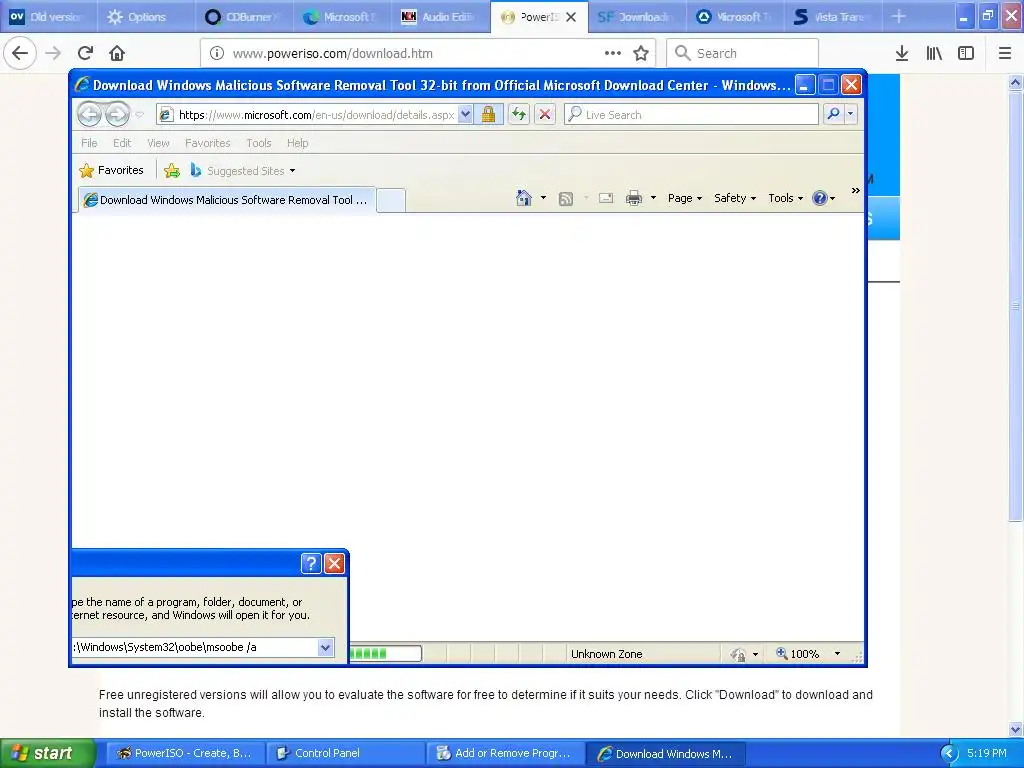1024x768 pixels.
Task: Open Tools dropdown in IE command bar
Action: click(x=786, y=198)
